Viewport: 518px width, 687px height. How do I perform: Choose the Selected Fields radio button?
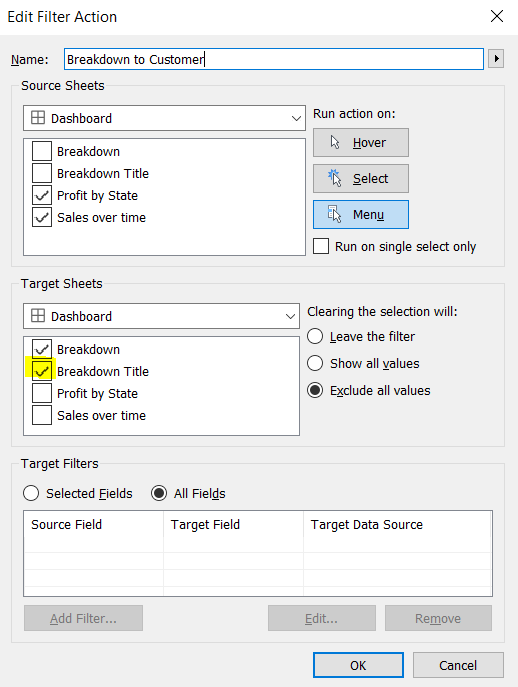click(x=31, y=493)
